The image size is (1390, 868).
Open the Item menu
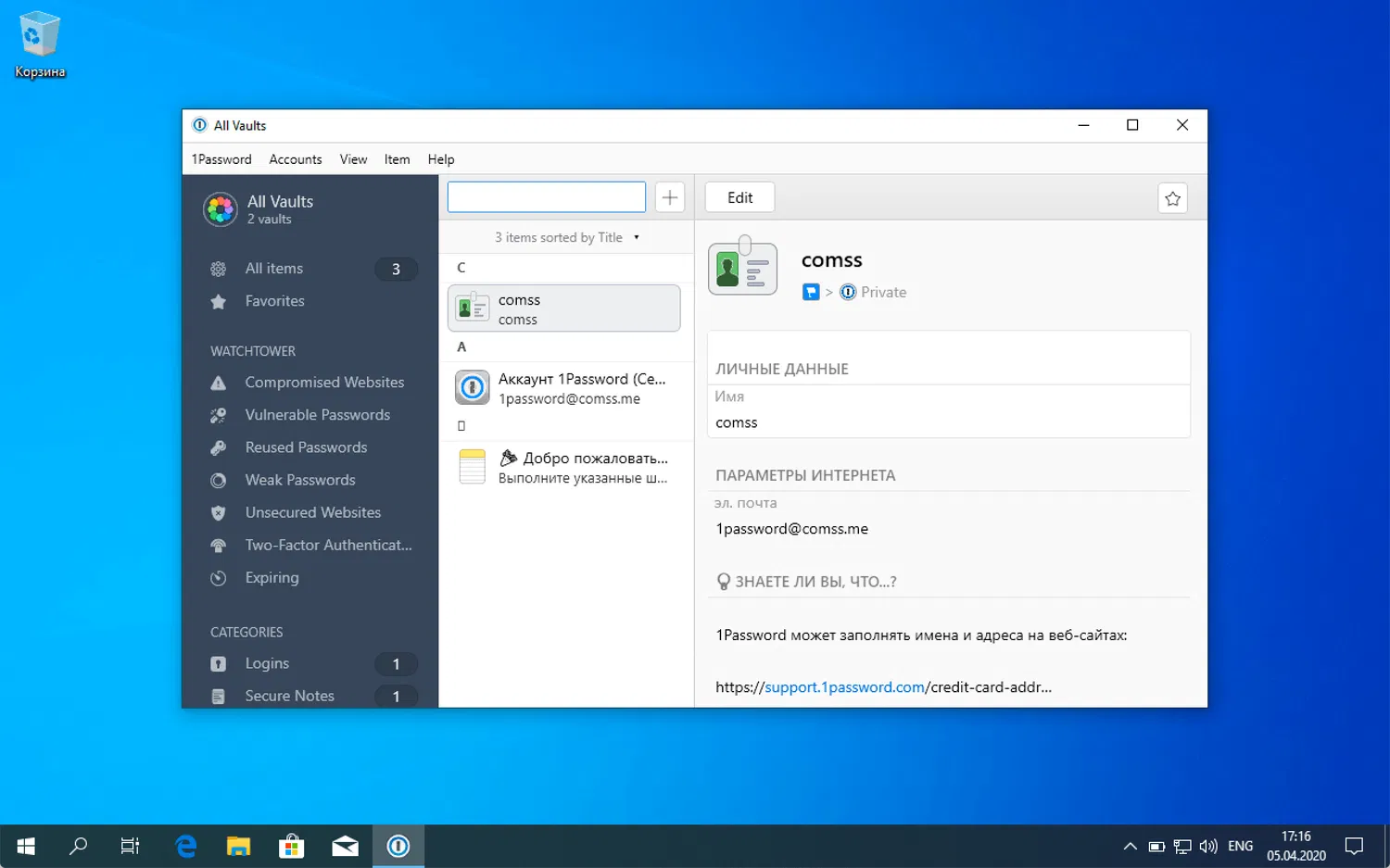click(x=397, y=158)
